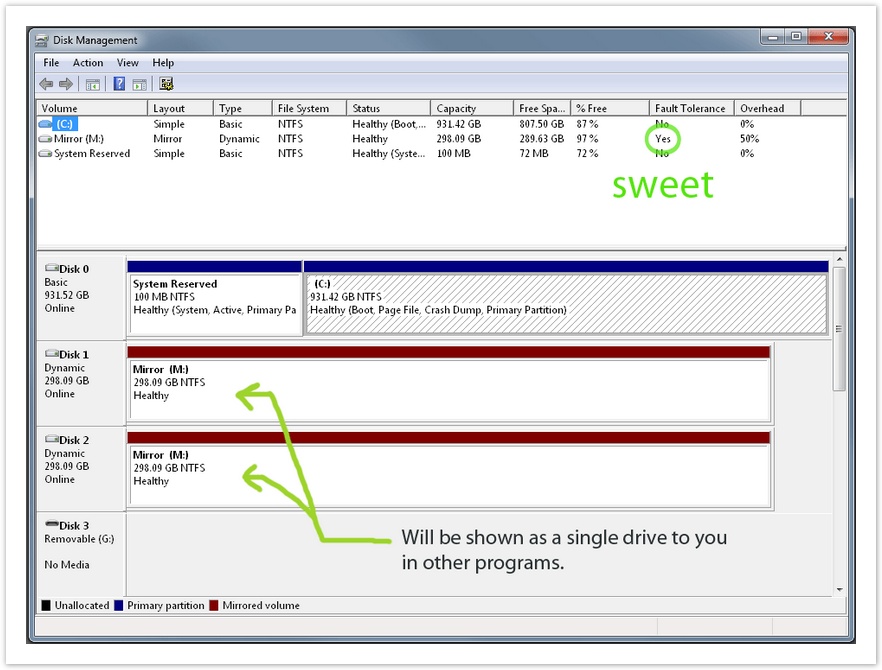Sort by the Fault Tolerance column header
Screen dimensions: 882x670
tap(690, 108)
